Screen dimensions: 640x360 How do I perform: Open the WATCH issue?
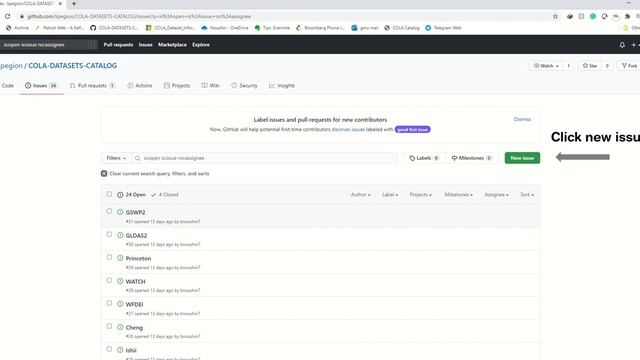tap(136, 282)
